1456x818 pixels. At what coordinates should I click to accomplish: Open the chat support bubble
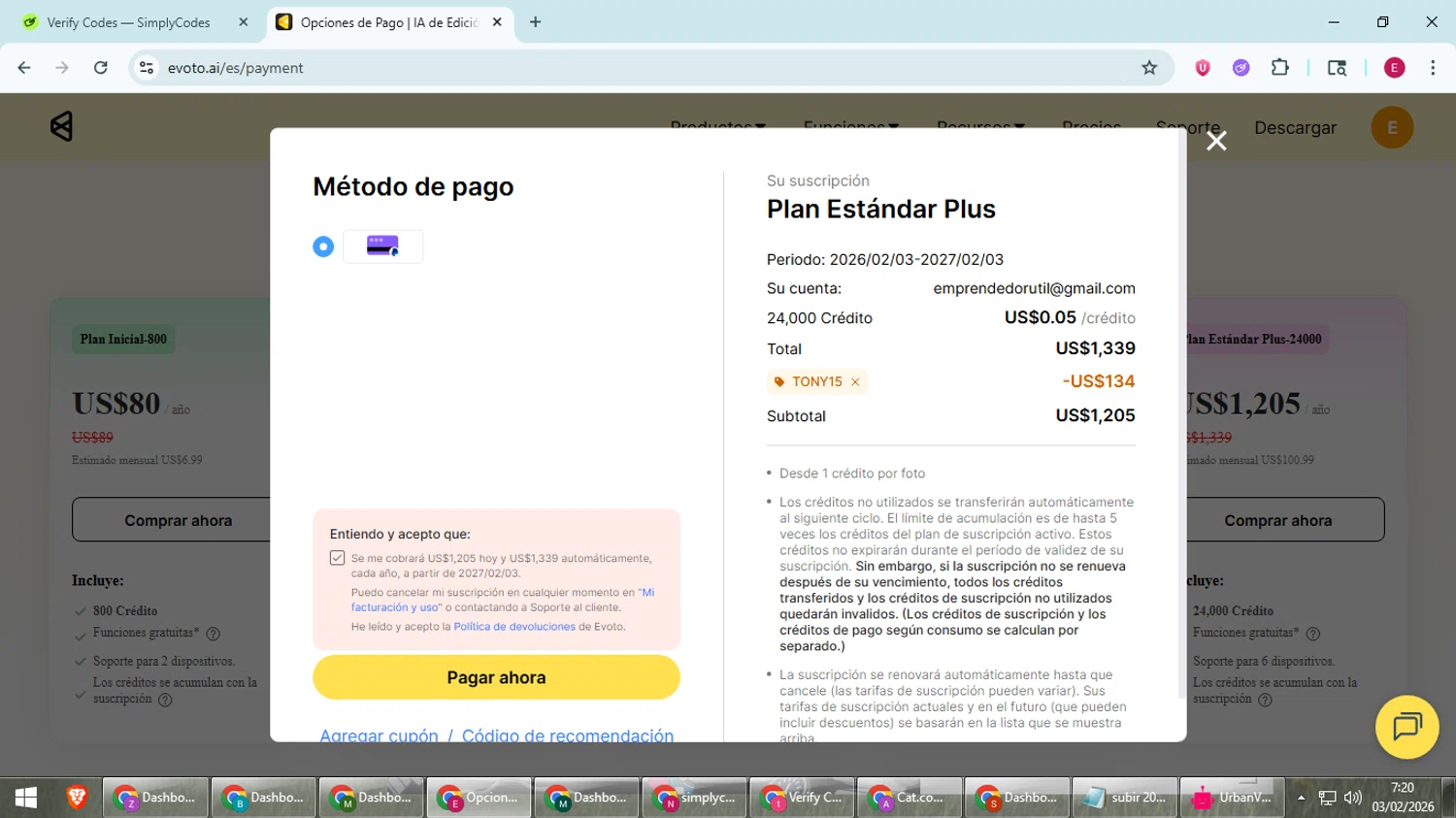pos(1406,727)
